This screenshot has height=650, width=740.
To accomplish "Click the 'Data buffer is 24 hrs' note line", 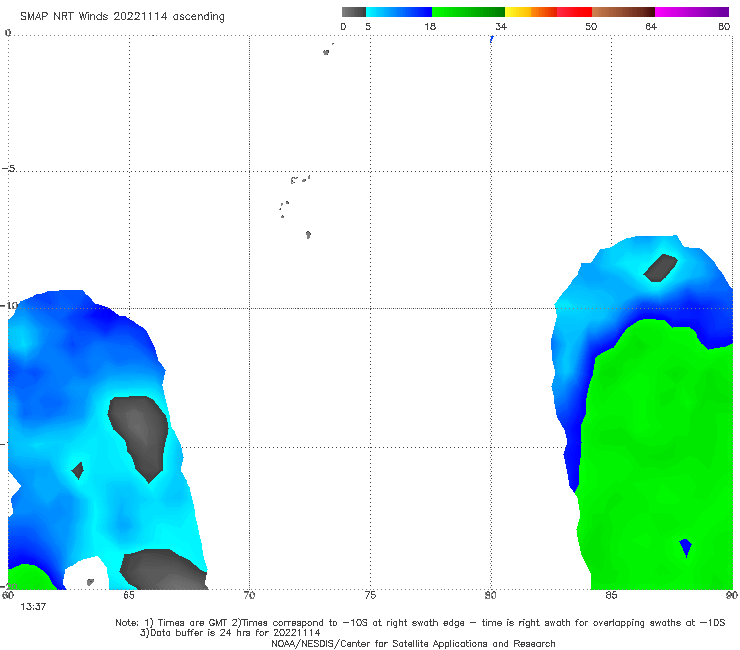I will [x=230, y=633].
